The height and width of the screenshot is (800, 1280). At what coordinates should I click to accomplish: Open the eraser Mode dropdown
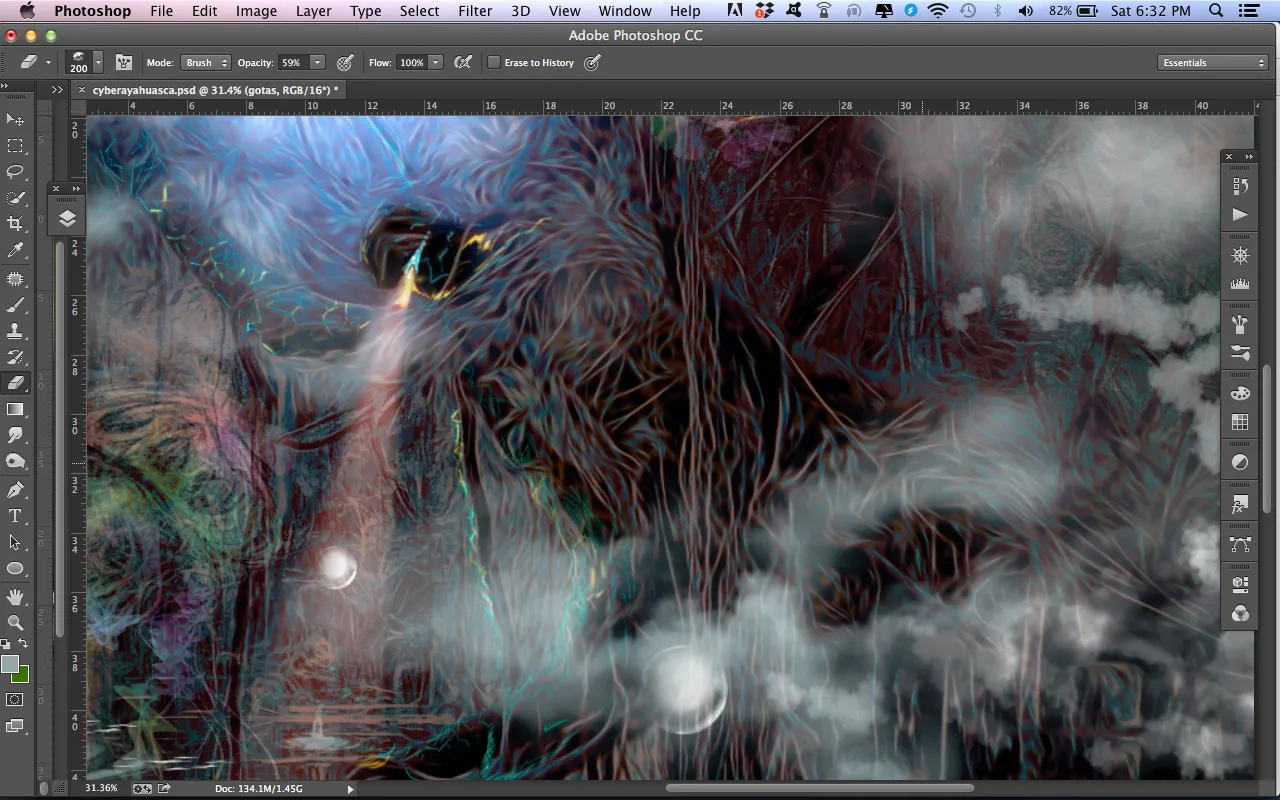[205, 62]
